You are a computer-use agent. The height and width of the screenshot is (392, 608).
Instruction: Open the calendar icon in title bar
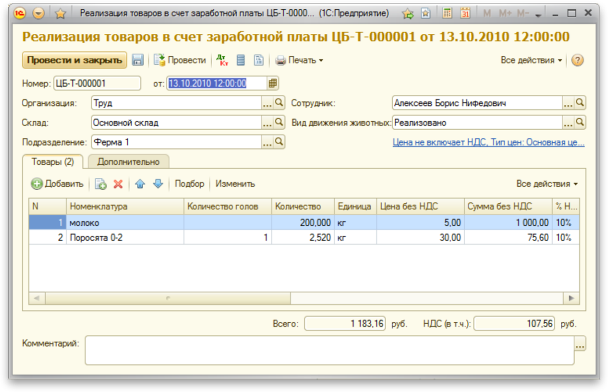(x=465, y=14)
